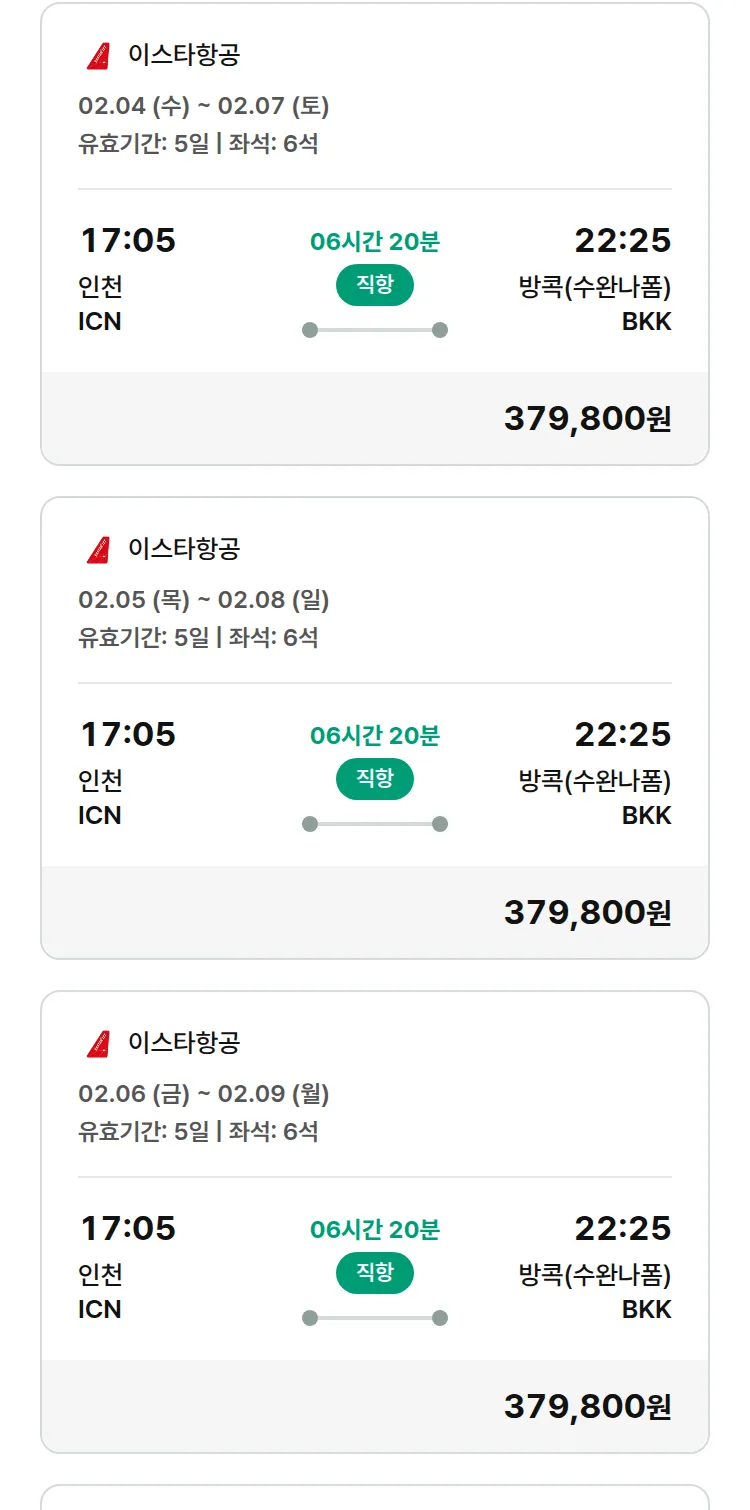Open the 02.06 (금) ~ 02.09 (월) date range

click(x=204, y=1094)
